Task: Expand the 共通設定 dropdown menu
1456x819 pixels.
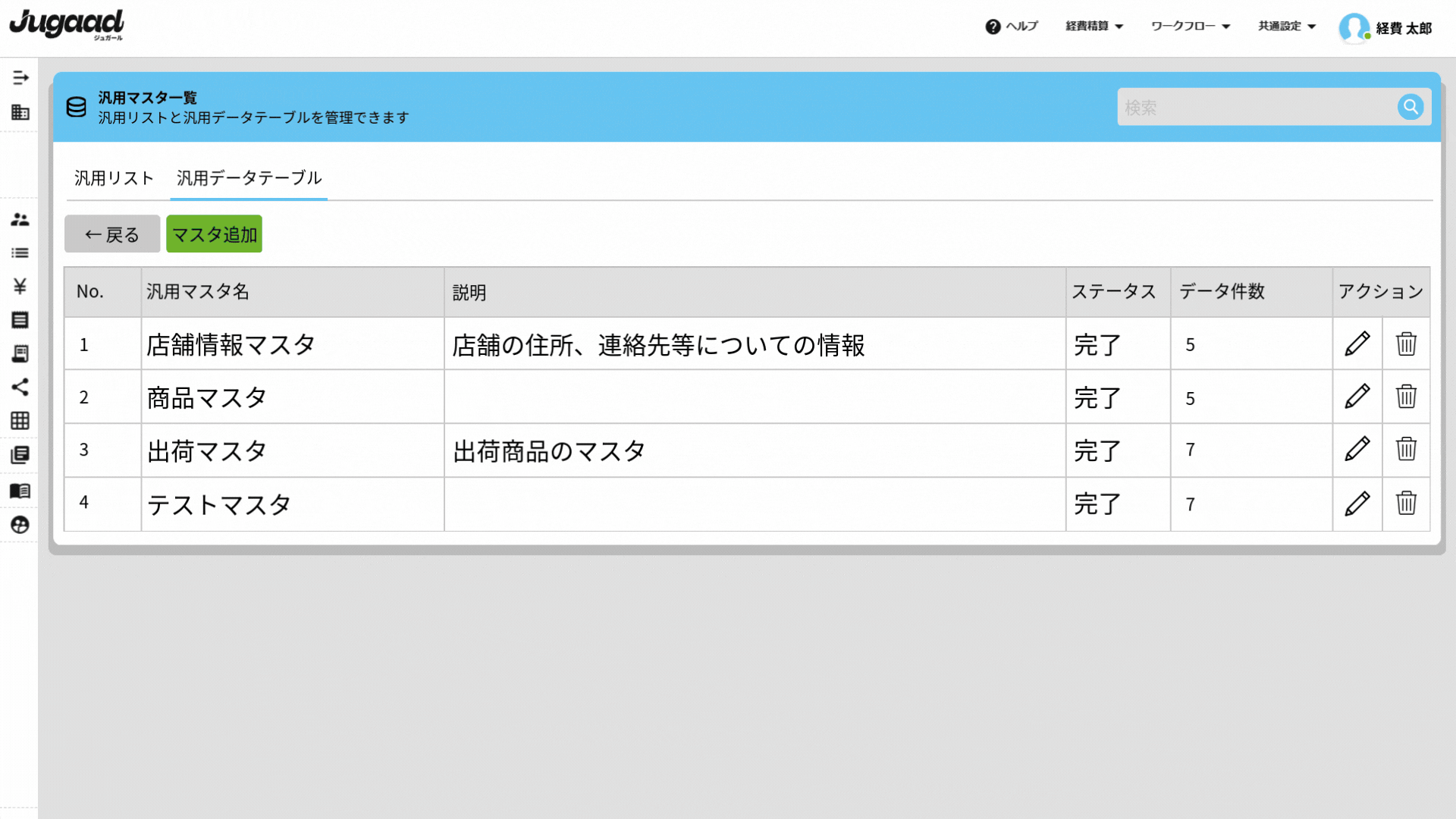Action: [x=1286, y=27]
